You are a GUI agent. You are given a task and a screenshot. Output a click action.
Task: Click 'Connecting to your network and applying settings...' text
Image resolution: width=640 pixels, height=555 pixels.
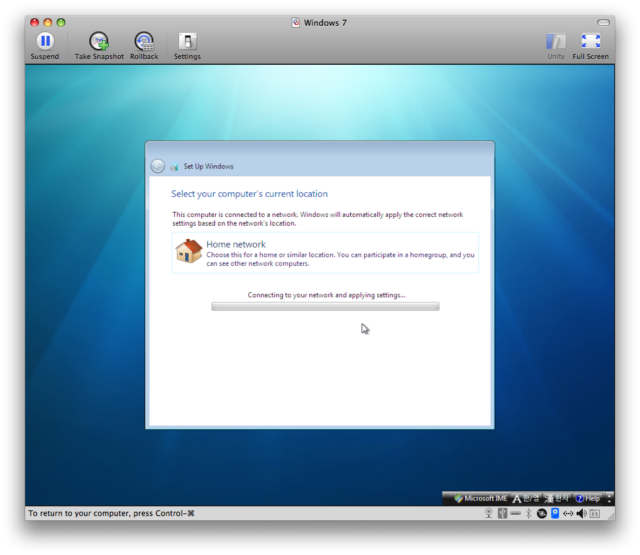(327, 295)
